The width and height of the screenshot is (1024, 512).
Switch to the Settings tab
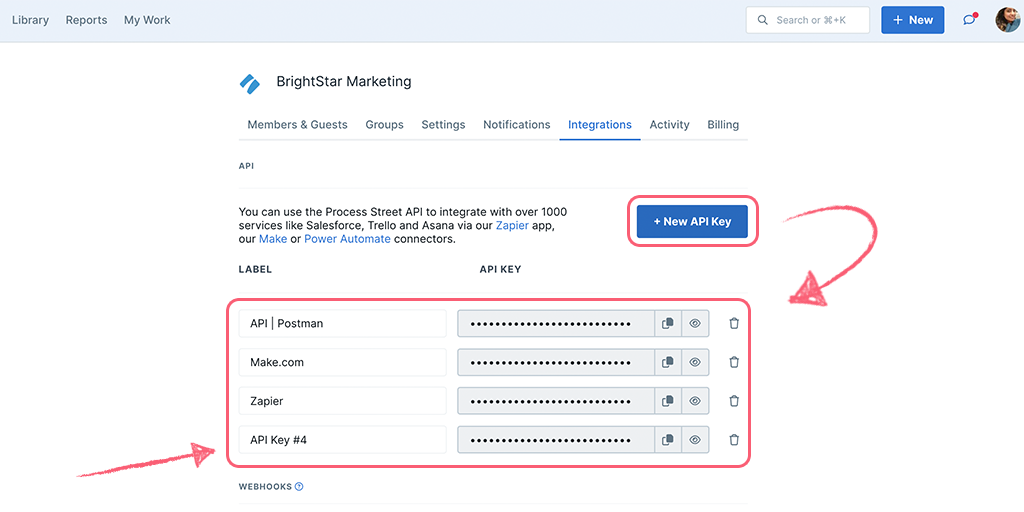[443, 125]
